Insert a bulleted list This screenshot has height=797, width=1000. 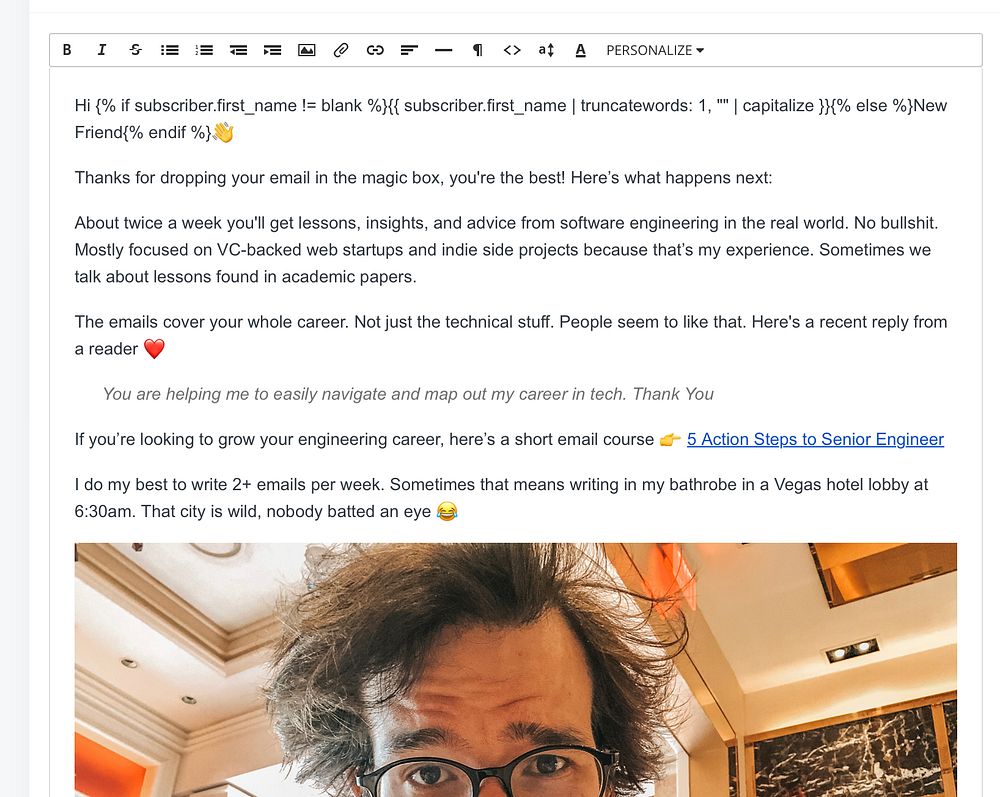[170, 50]
